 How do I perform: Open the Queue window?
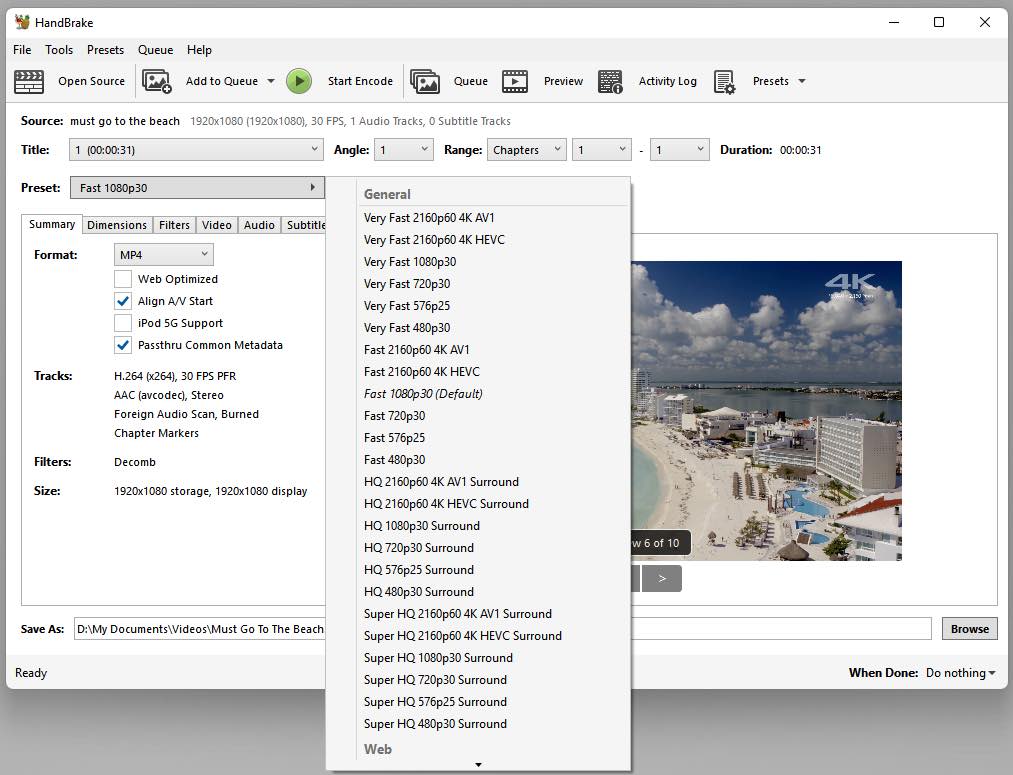pyautogui.click(x=455, y=81)
